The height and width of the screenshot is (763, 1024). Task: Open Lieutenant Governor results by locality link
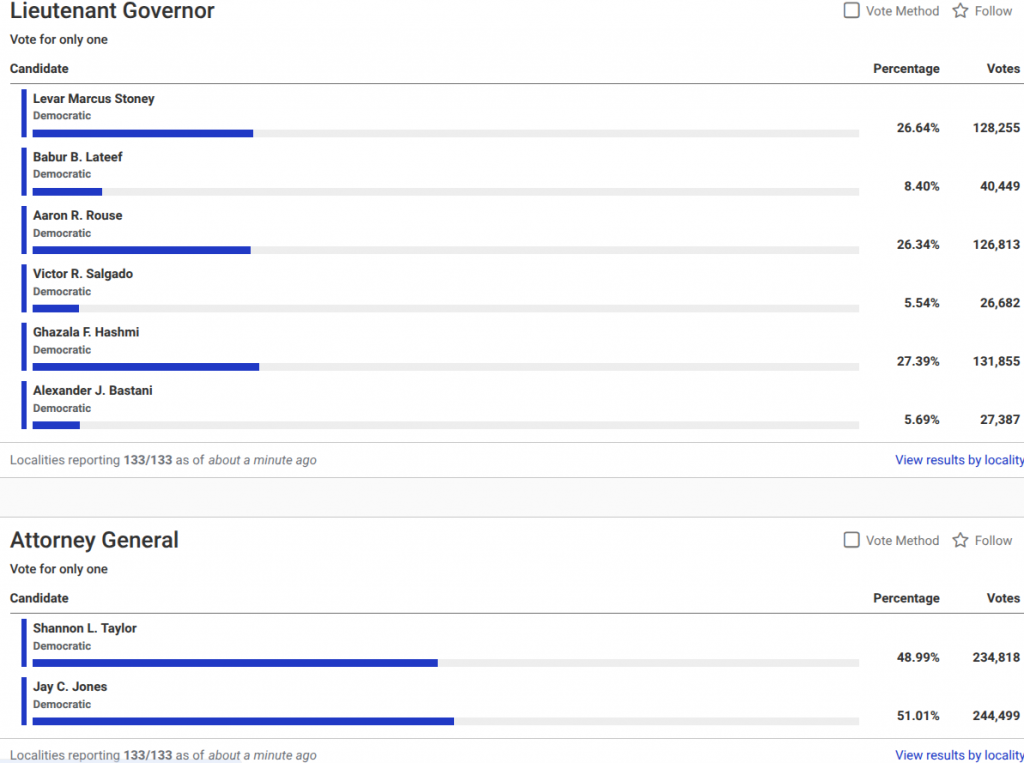959,460
